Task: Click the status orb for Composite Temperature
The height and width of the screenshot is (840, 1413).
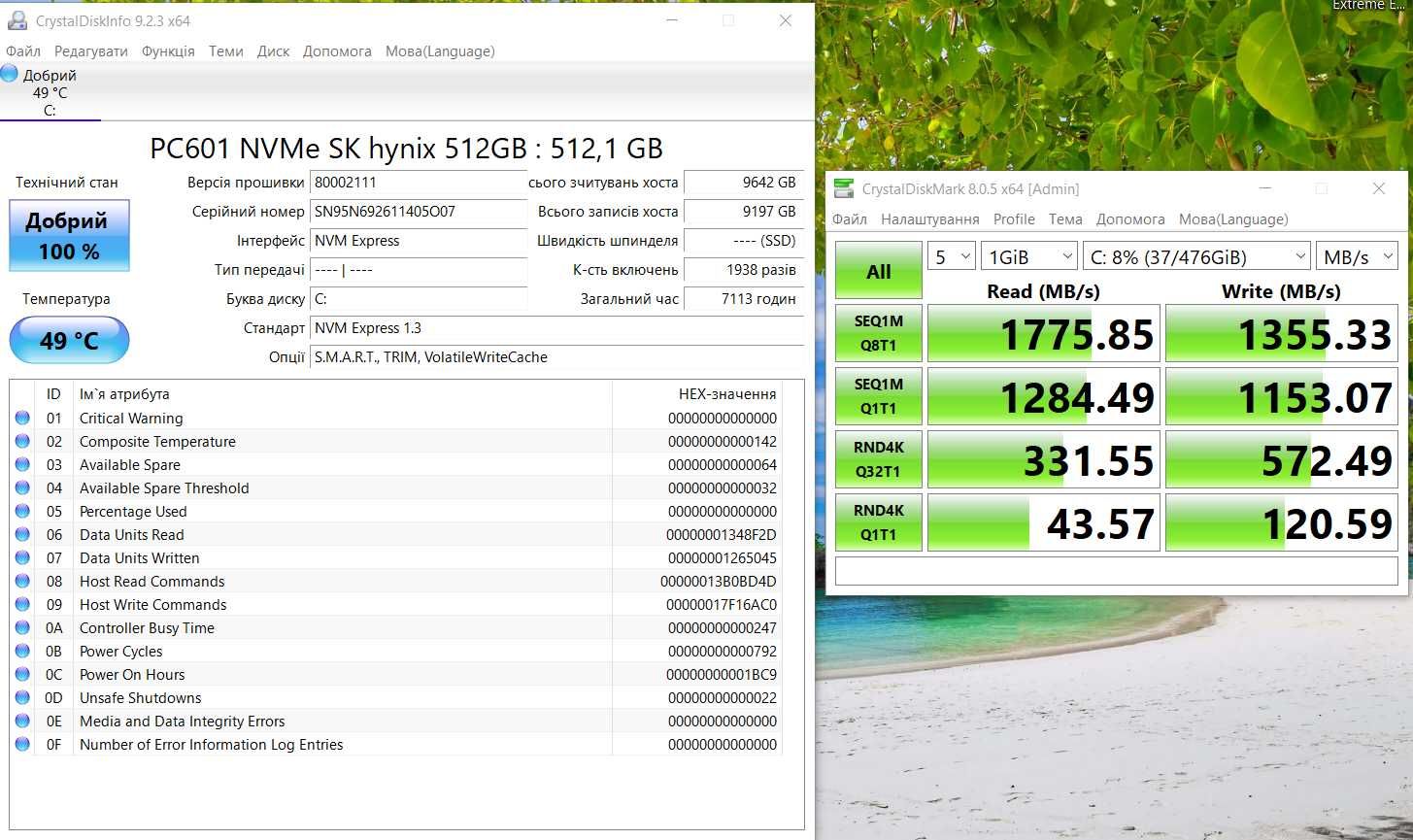Action: [22, 442]
